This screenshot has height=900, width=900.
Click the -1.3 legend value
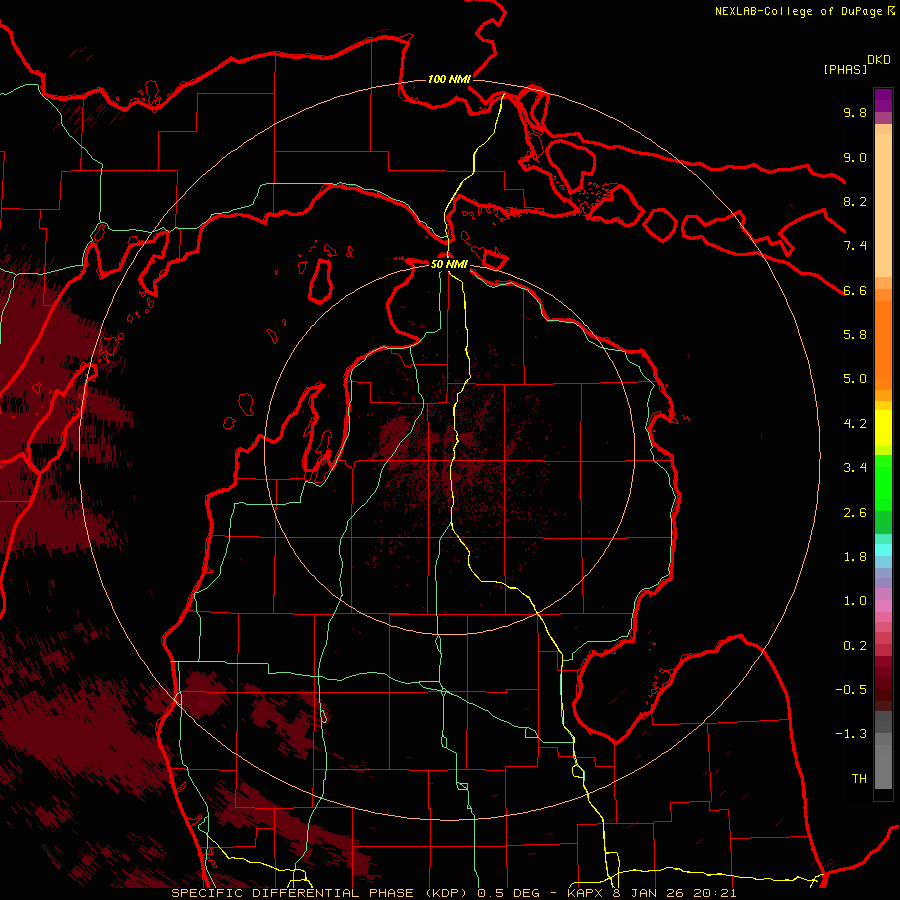pyautogui.click(x=851, y=734)
